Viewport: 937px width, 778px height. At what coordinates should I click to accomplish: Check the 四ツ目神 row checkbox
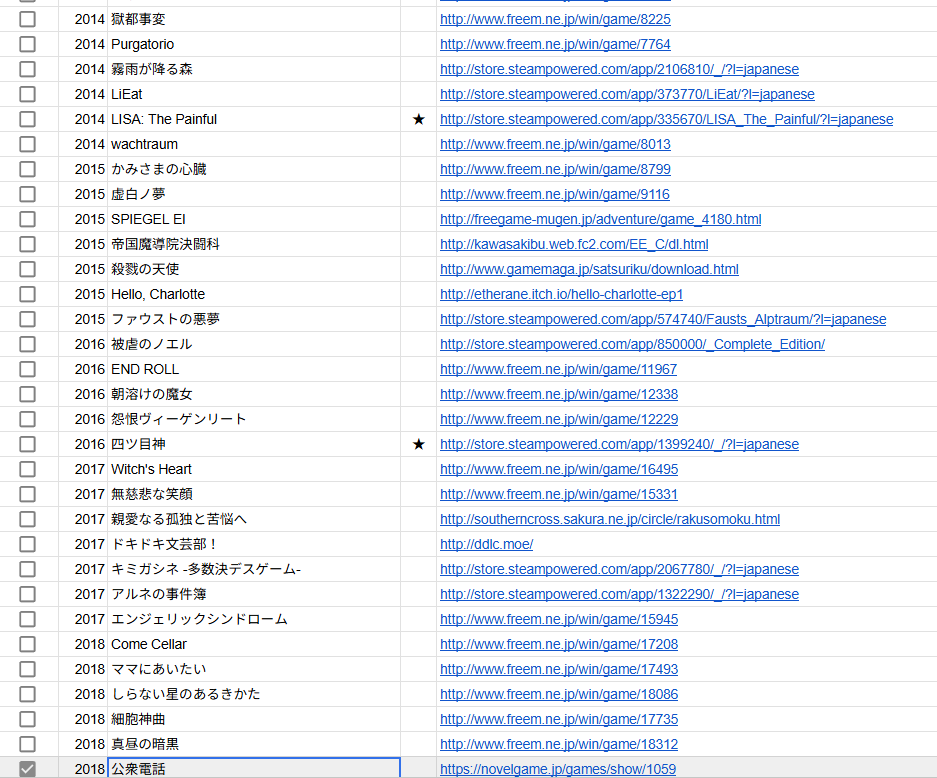coord(27,445)
